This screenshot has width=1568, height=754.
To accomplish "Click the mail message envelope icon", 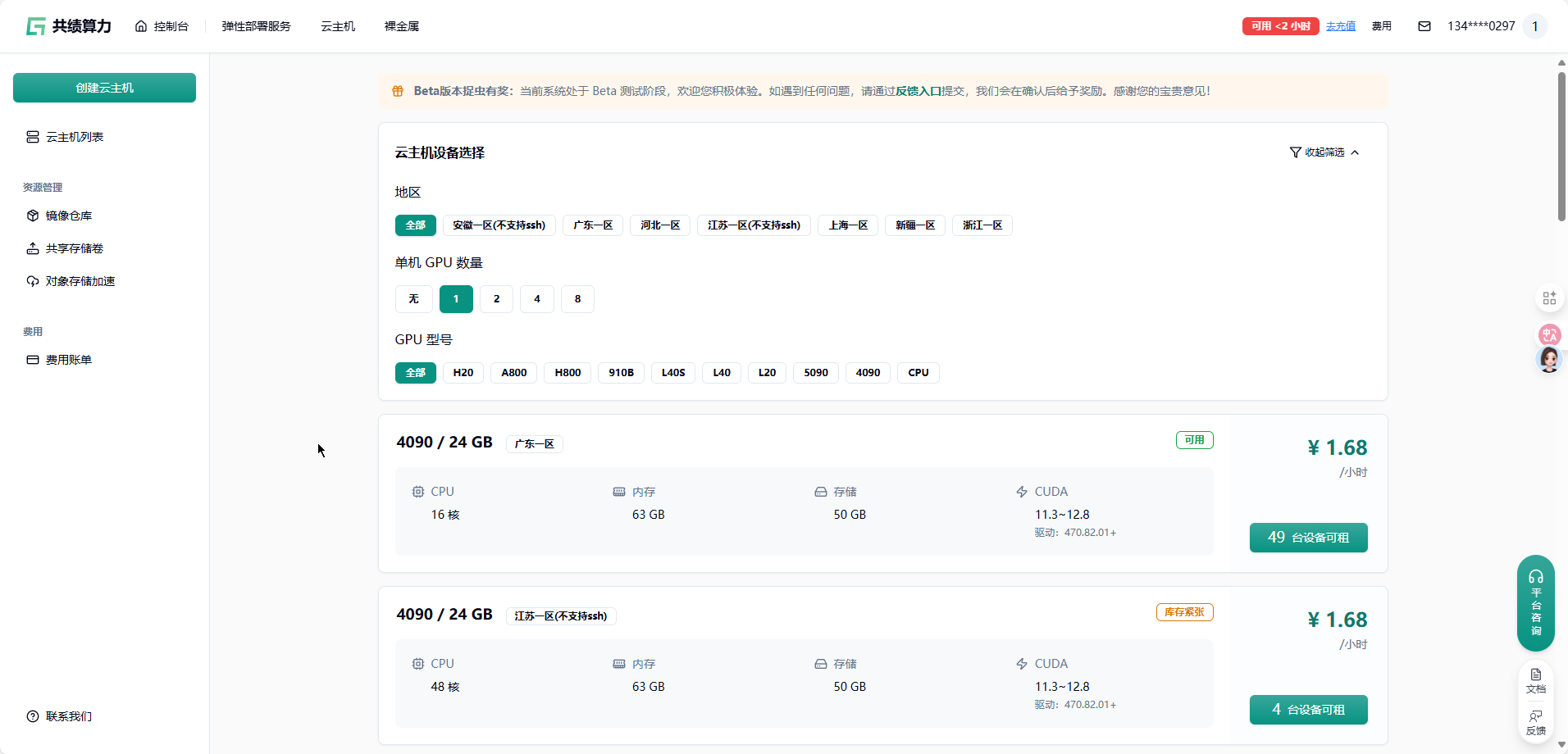I will 1424,26.
